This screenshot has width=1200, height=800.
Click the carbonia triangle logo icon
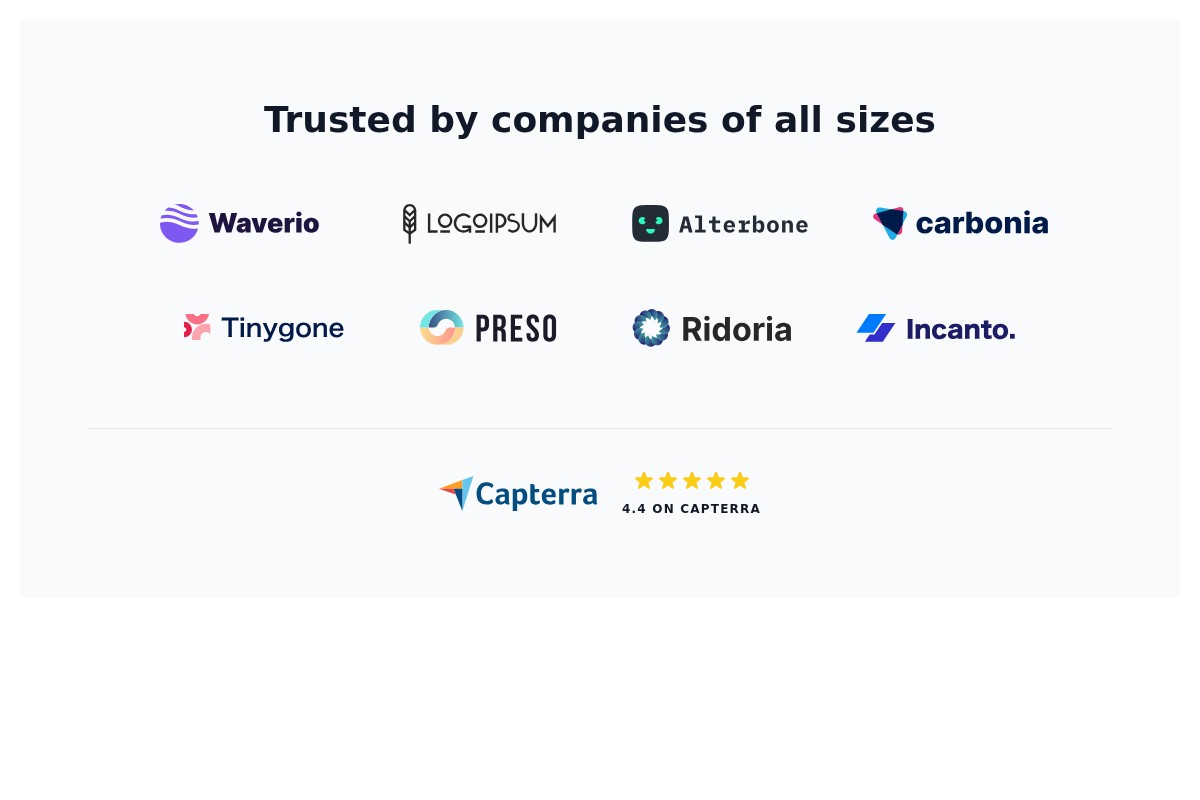coord(889,222)
